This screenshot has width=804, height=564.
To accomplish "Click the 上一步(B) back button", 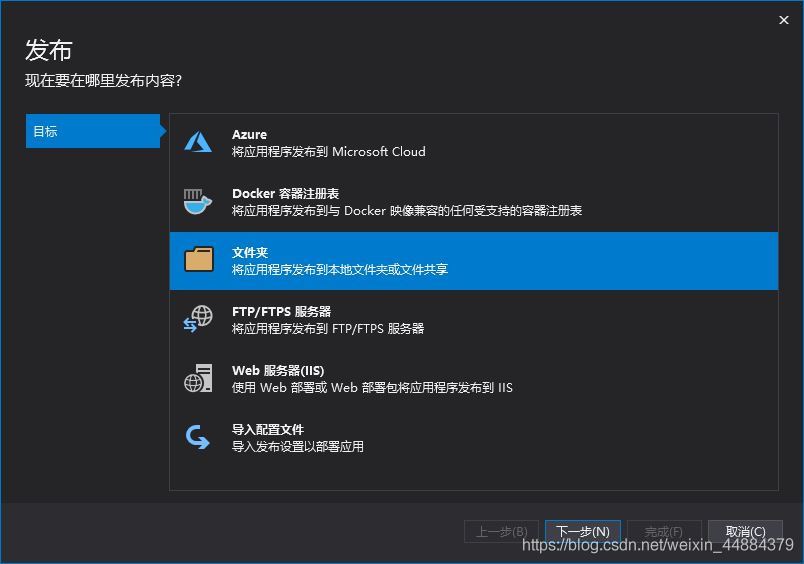I will (x=501, y=531).
